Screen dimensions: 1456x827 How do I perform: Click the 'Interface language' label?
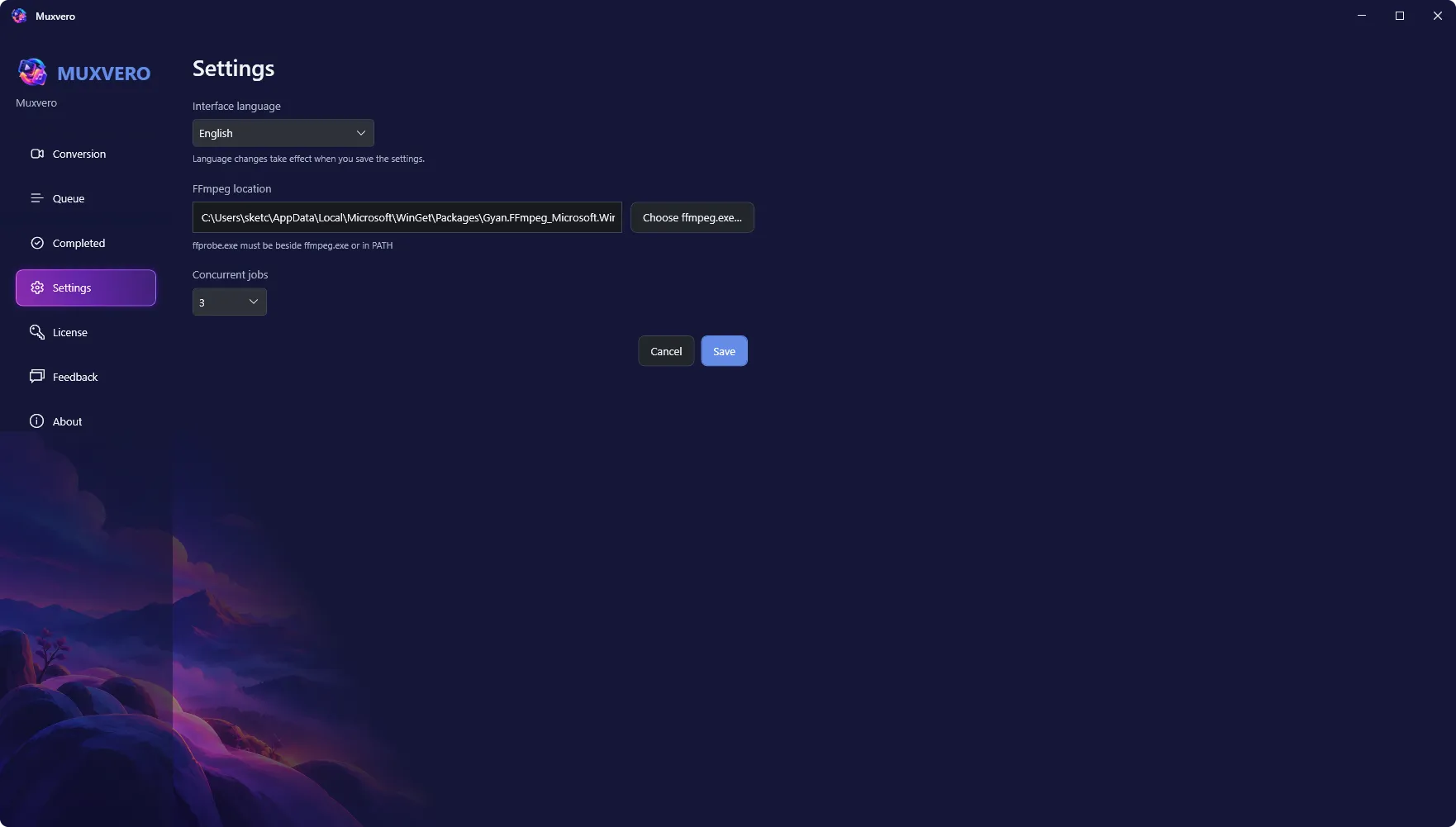[236, 106]
